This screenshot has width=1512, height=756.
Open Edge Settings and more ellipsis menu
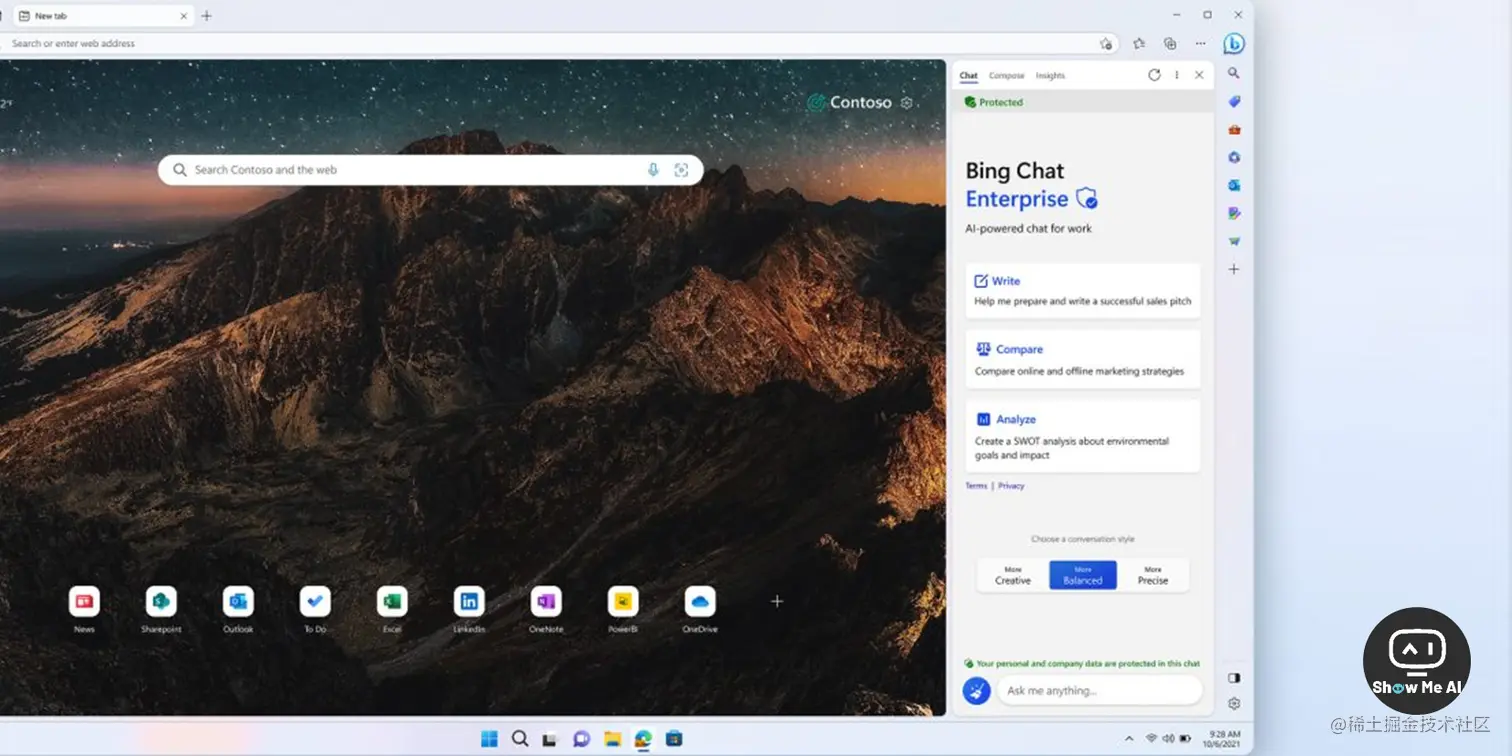pos(1201,44)
